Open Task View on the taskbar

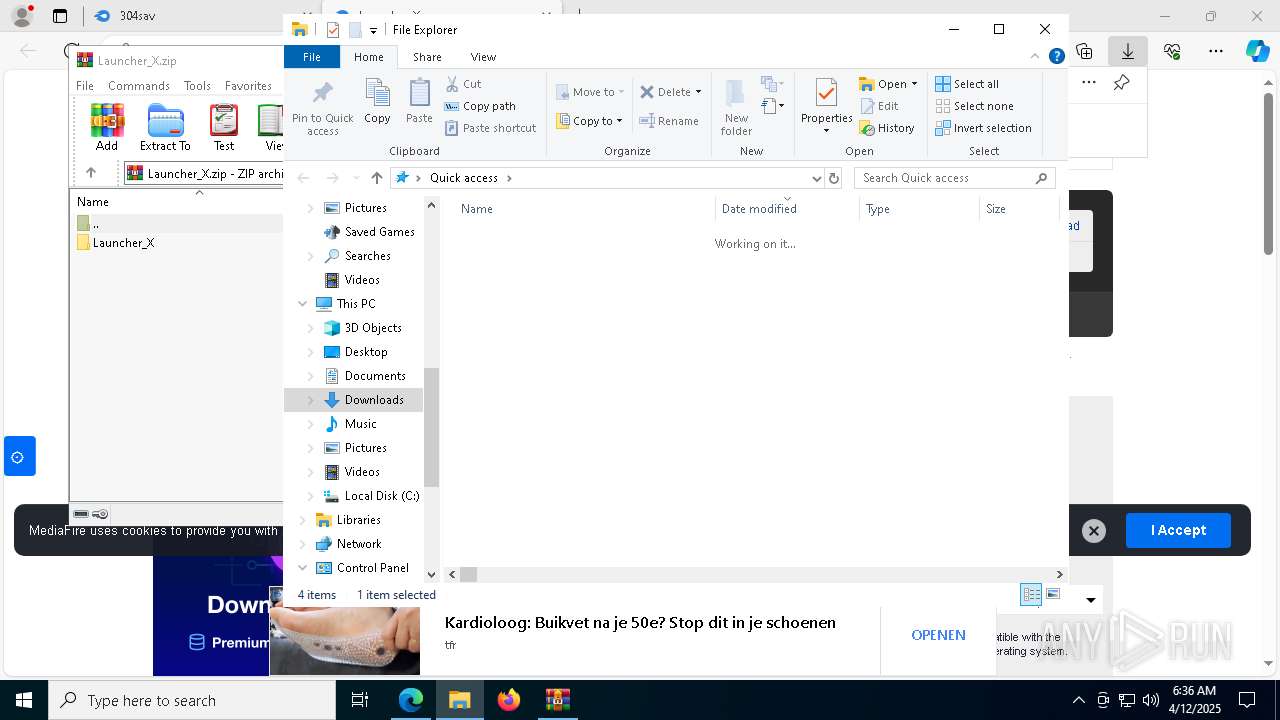click(x=360, y=700)
